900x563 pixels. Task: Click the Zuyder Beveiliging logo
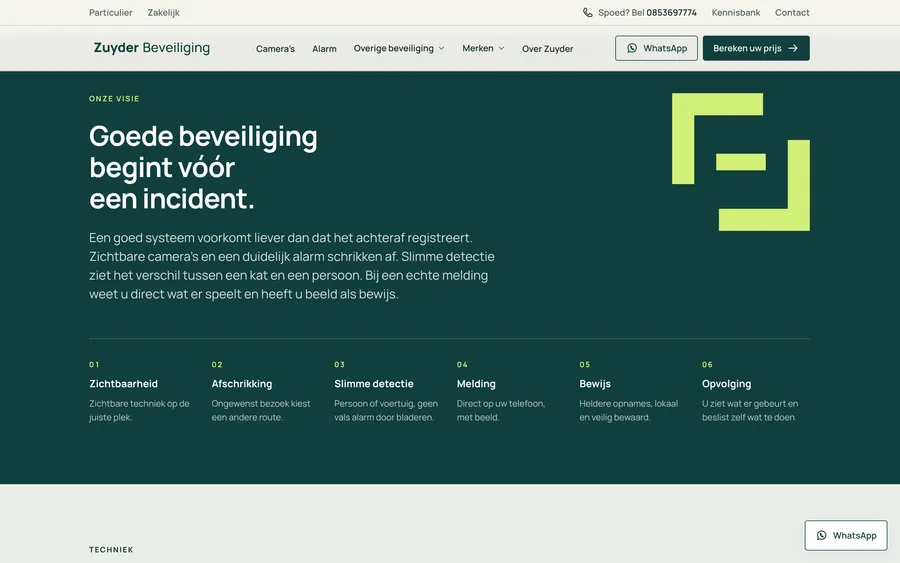pos(152,48)
